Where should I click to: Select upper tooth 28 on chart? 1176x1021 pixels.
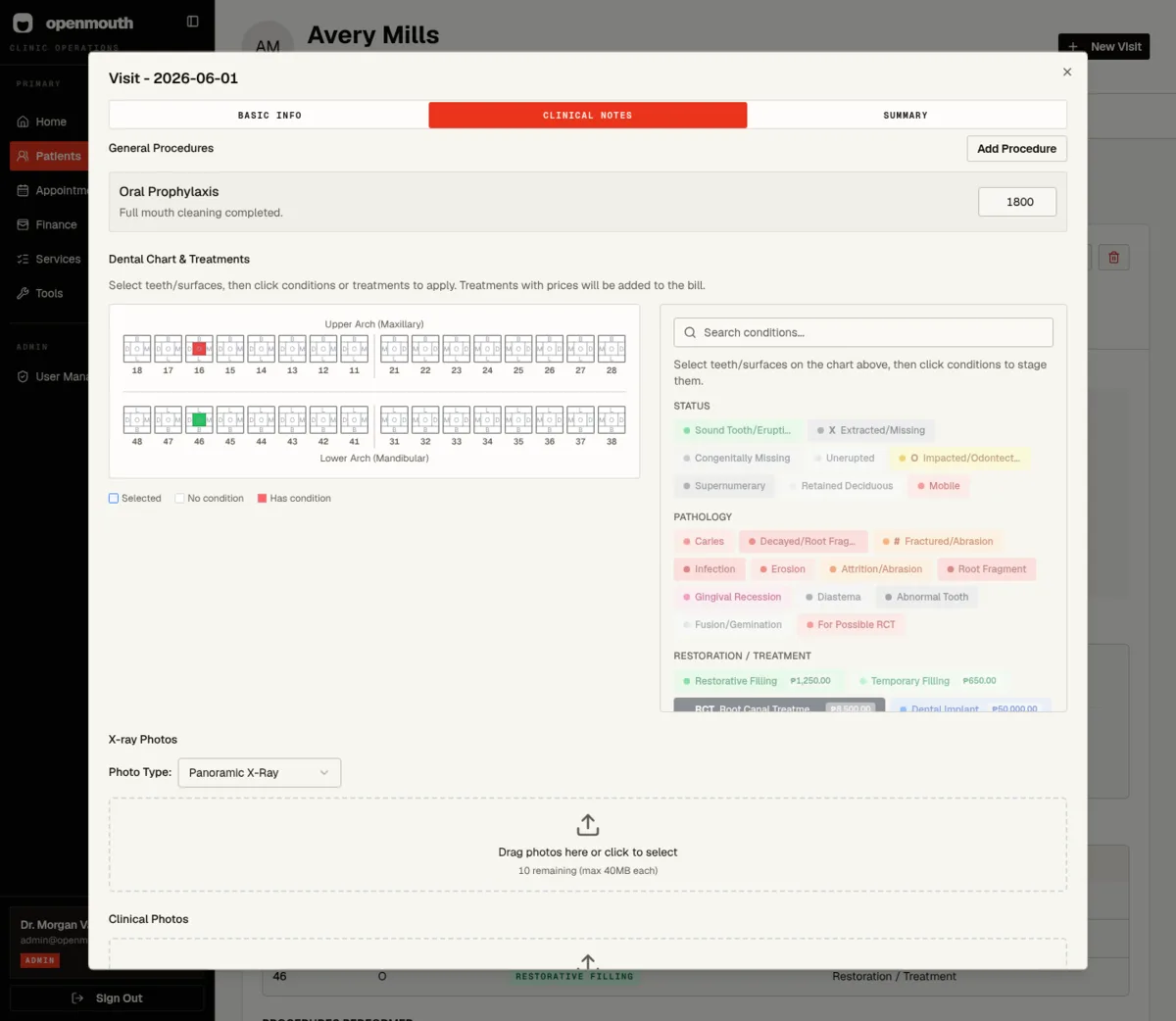[612, 349]
